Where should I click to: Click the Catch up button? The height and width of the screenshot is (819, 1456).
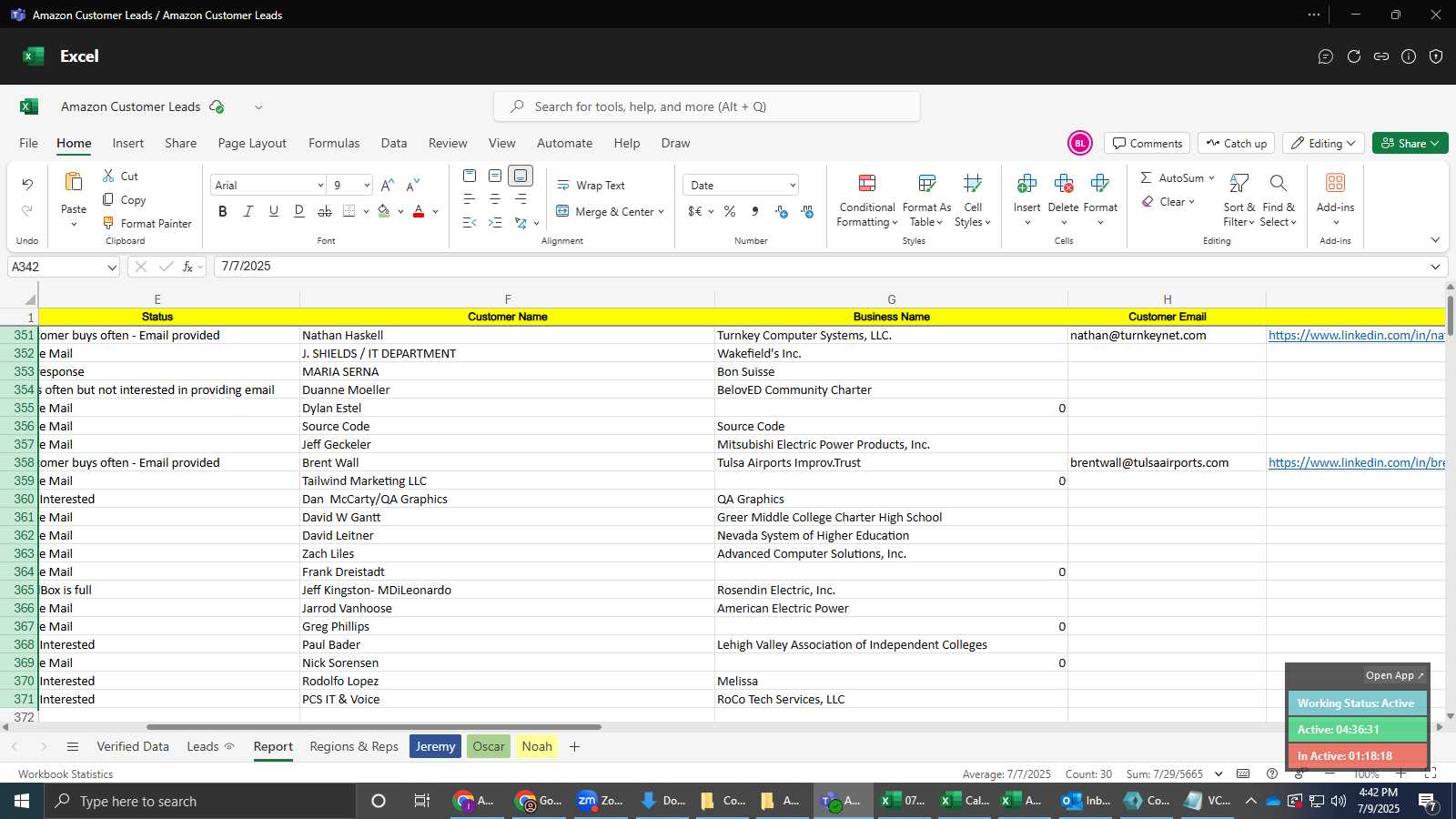tap(1236, 143)
